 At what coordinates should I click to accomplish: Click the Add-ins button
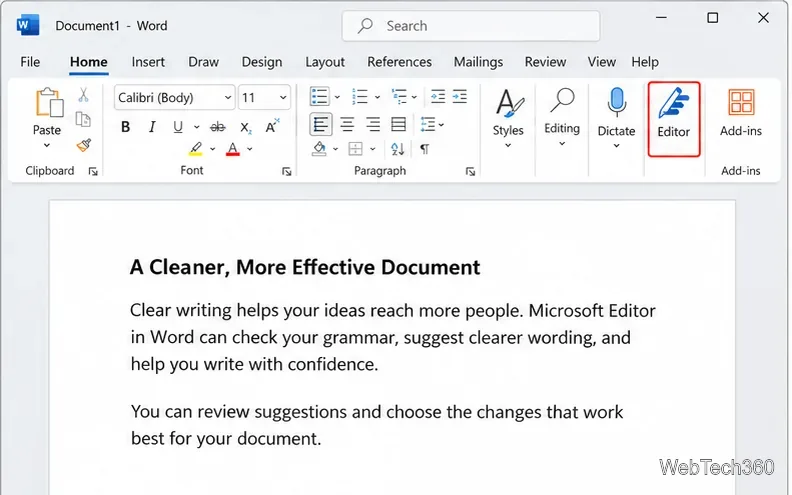740,113
